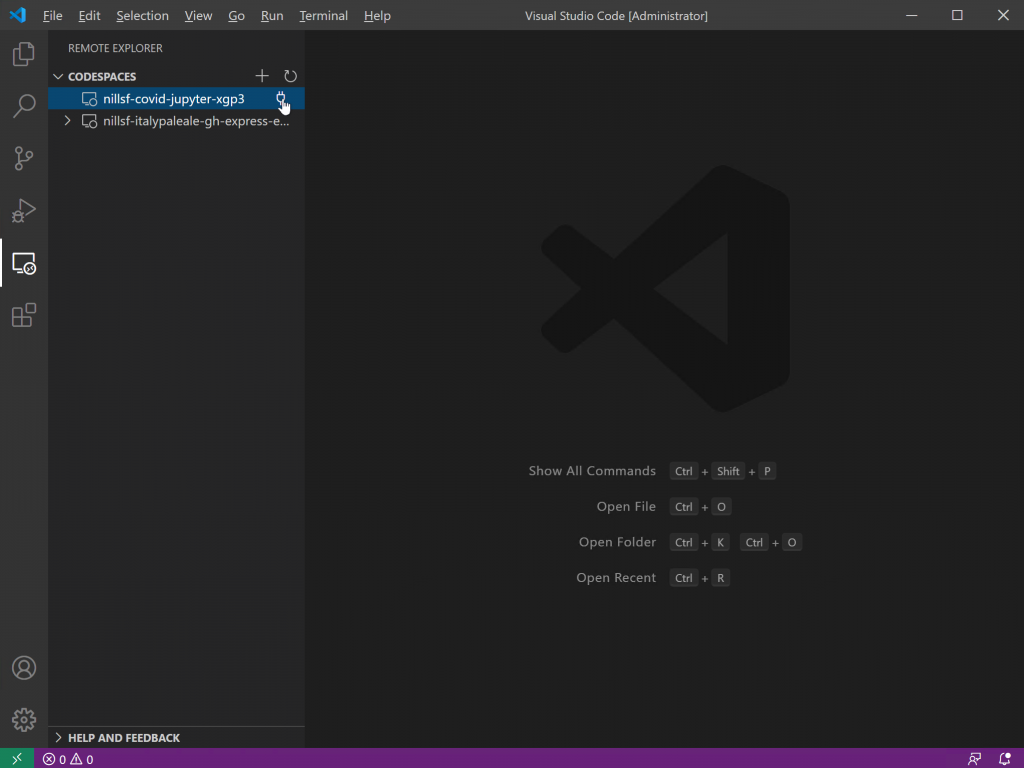This screenshot has width=1024, height=768.
Task: Open the Accounts menu icon
Action: (x=24, y=667)
